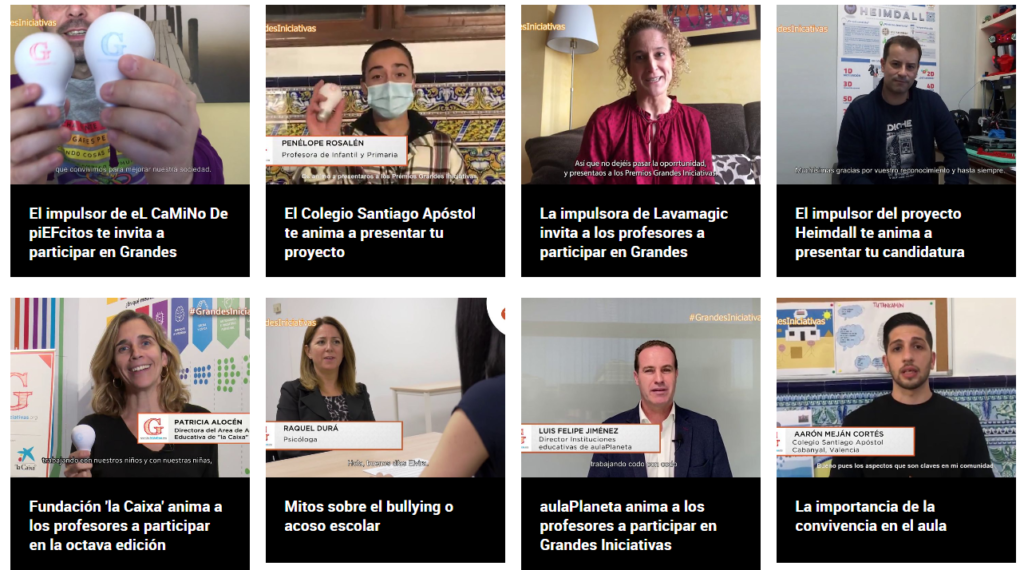Image resolution: width=1024 pixels, height=570 pixels.
Task: Click title 'Mitos sobre el bullying o acoso escolar'
Action: point(368,516)
